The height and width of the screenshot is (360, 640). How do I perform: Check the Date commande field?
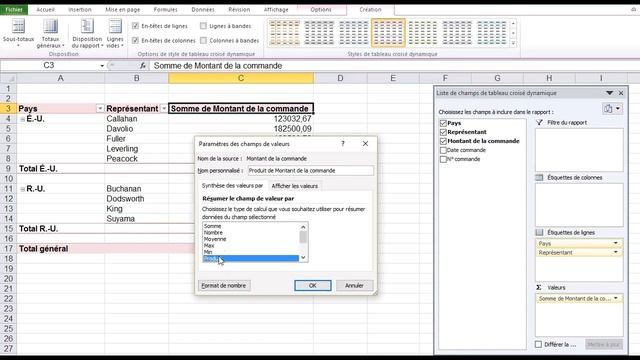coord(443,150)
